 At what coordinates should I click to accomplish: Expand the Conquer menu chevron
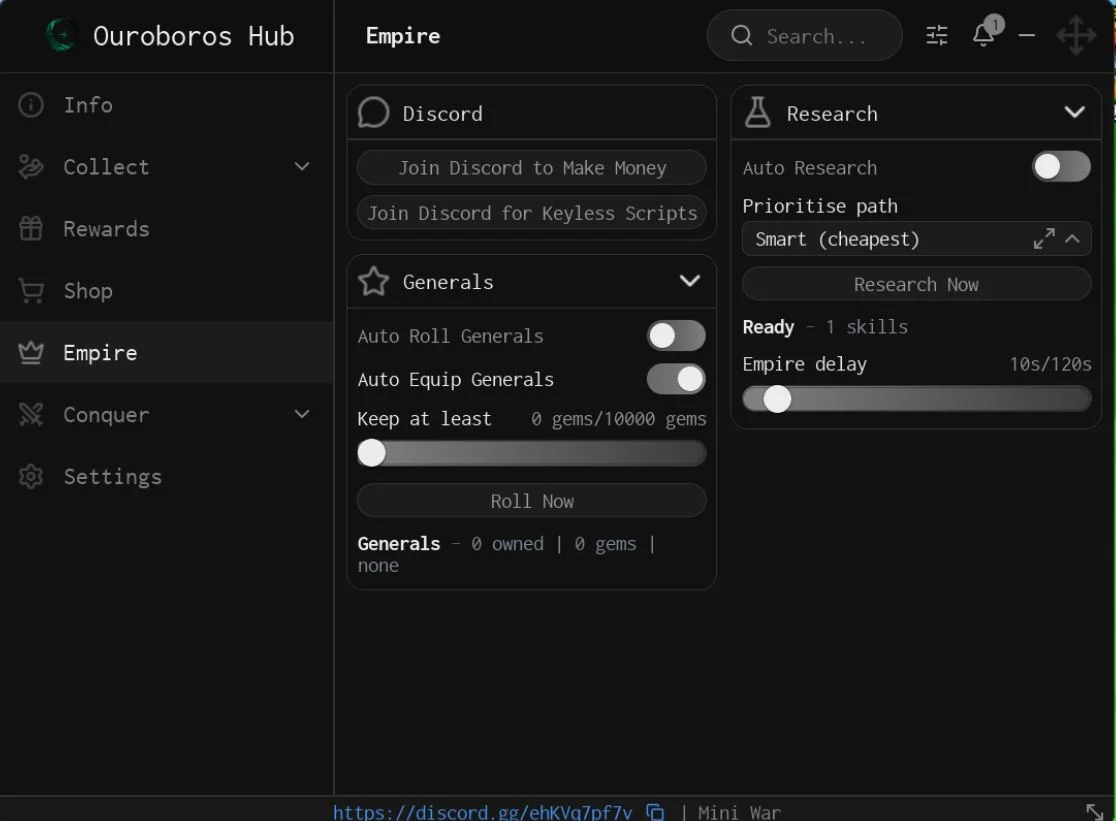pos(302,414)
